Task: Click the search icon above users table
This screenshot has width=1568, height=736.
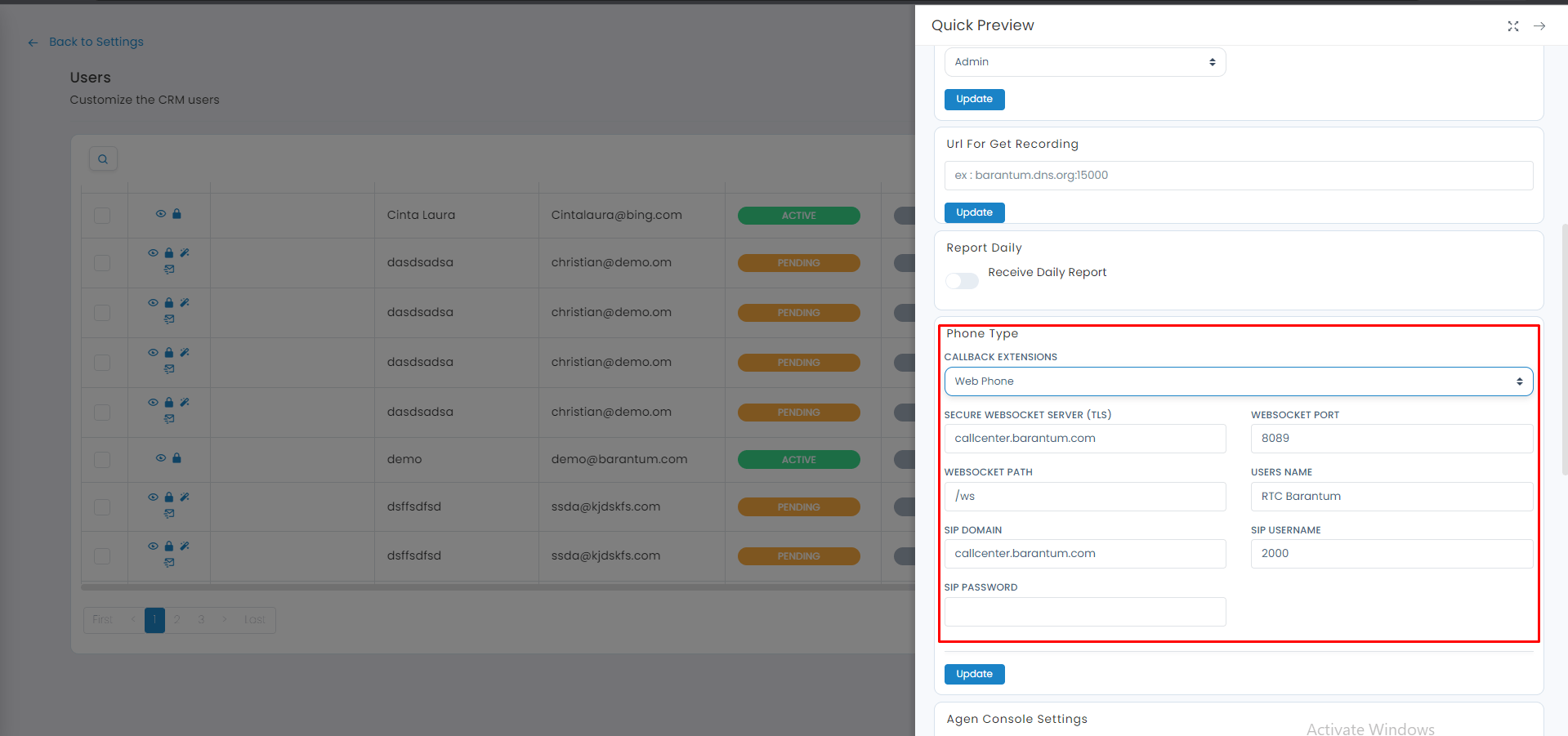Action: click(103, 159)
